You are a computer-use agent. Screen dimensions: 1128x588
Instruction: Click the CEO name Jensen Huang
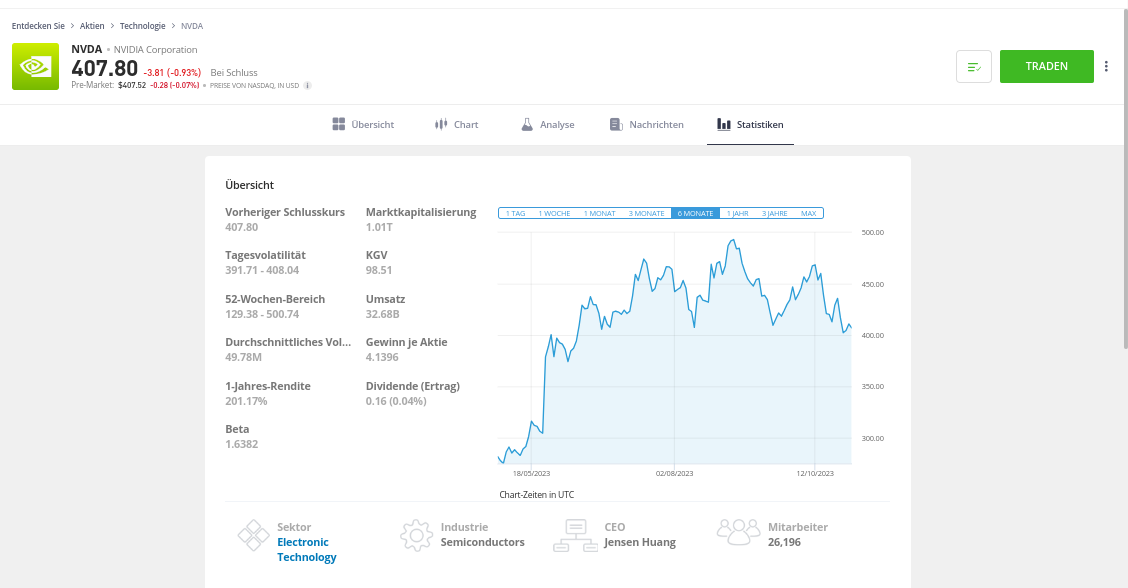(x=640, y=543)
